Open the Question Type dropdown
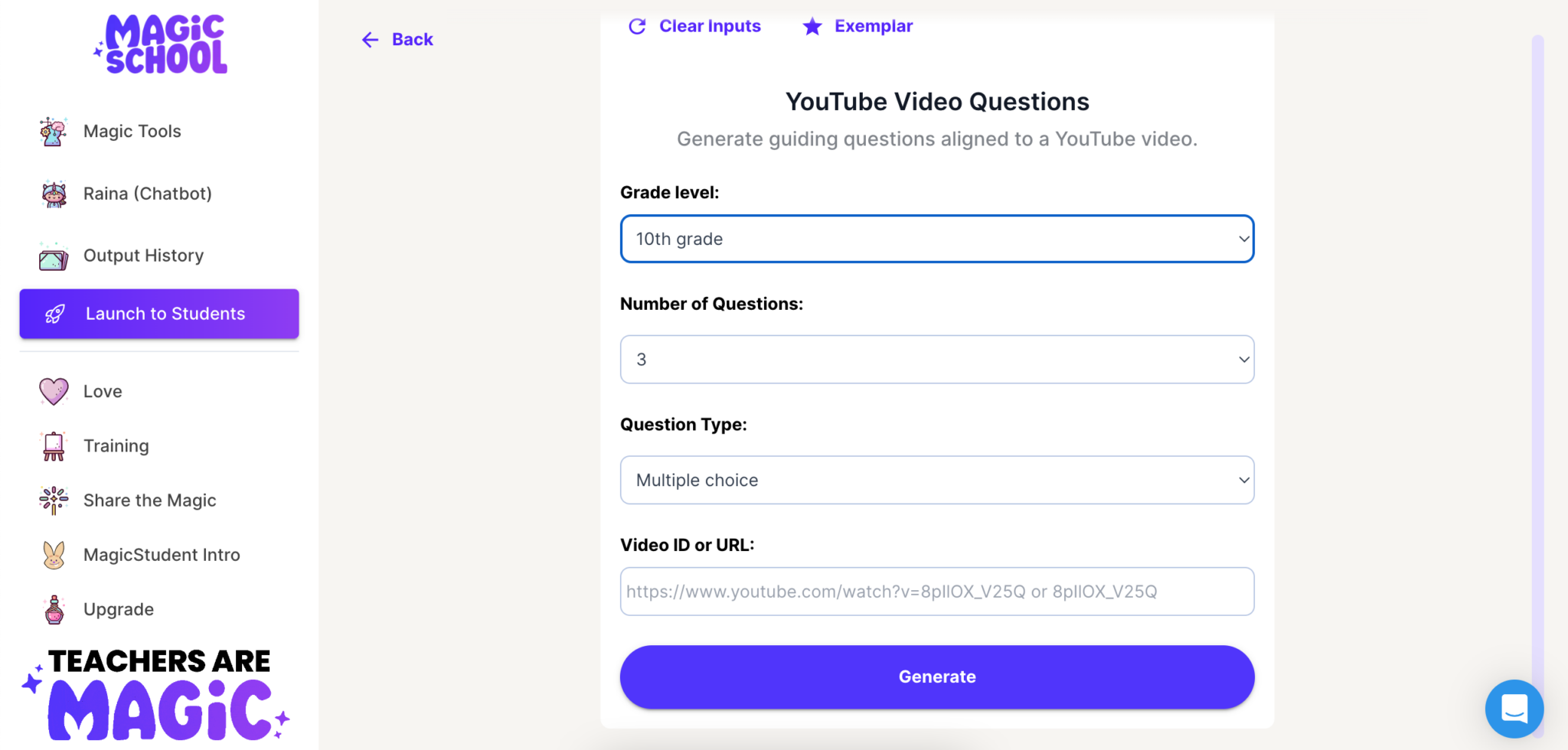The image size is (1568, 750). [x=936, y=480]
